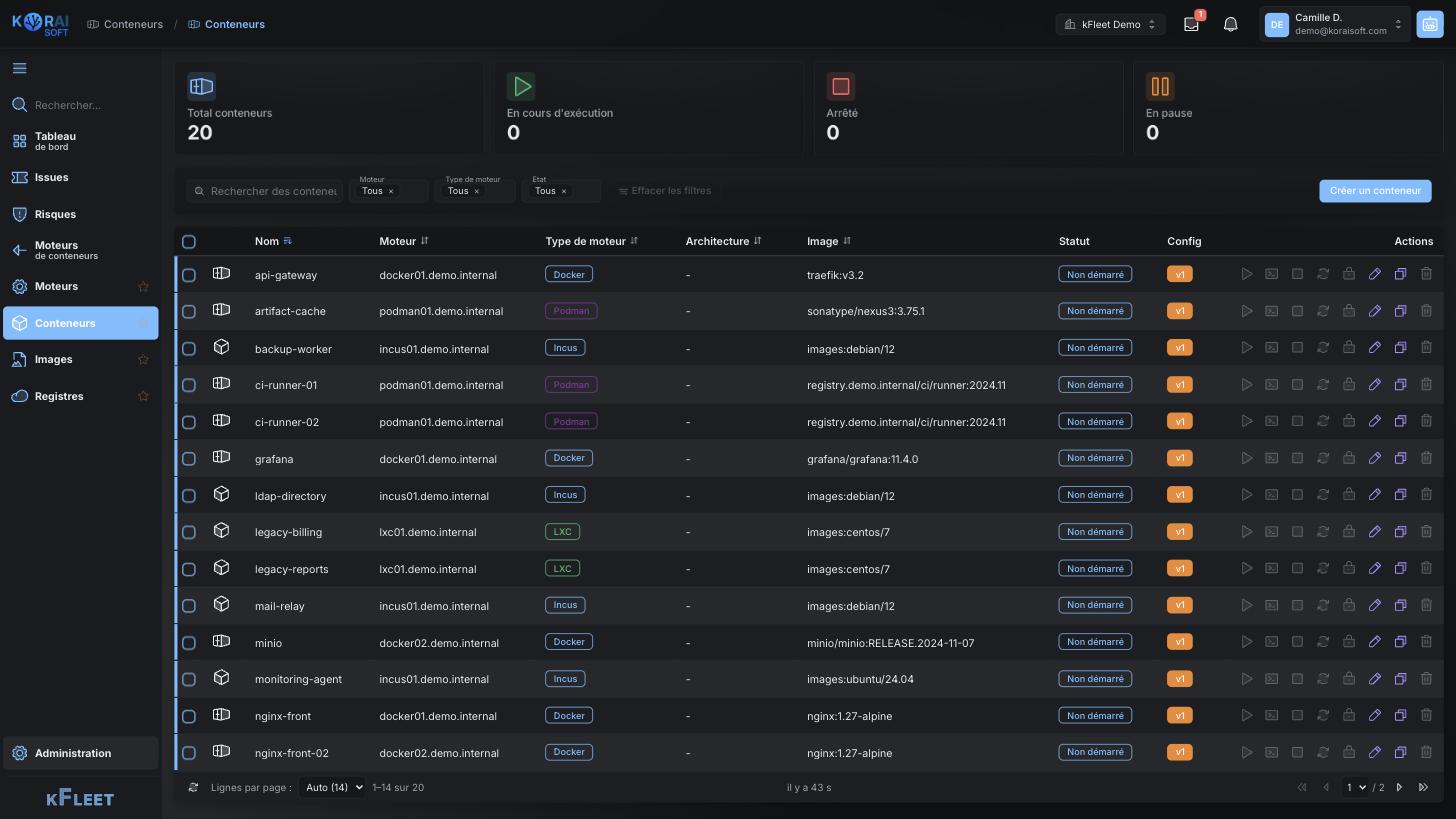The height and width of the screenshot is (819, 1456).
Task: Open Issues in the sidebar
Action: tap(80, 177)
